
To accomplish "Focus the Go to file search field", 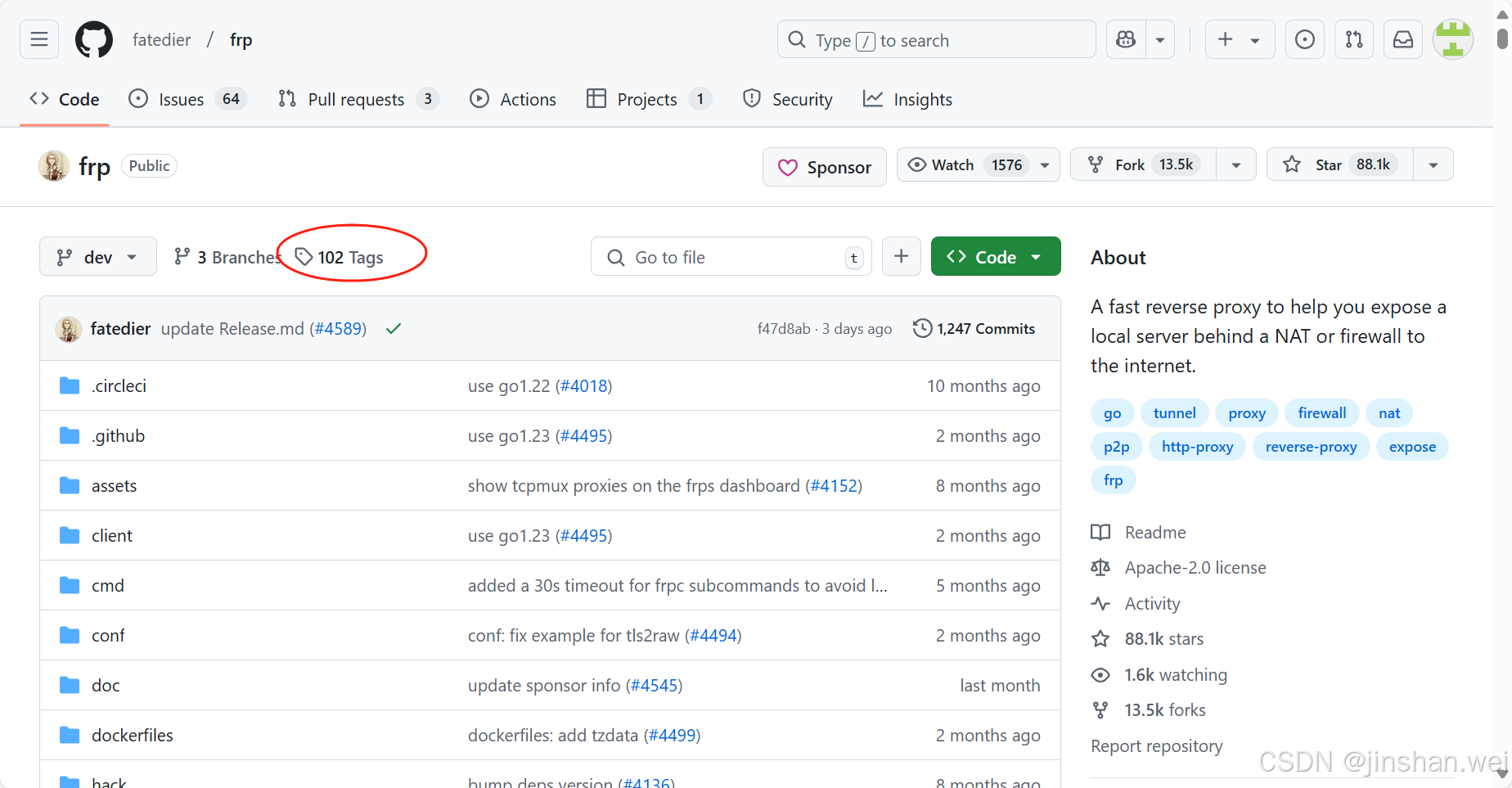I will click(x=731, y=257).
